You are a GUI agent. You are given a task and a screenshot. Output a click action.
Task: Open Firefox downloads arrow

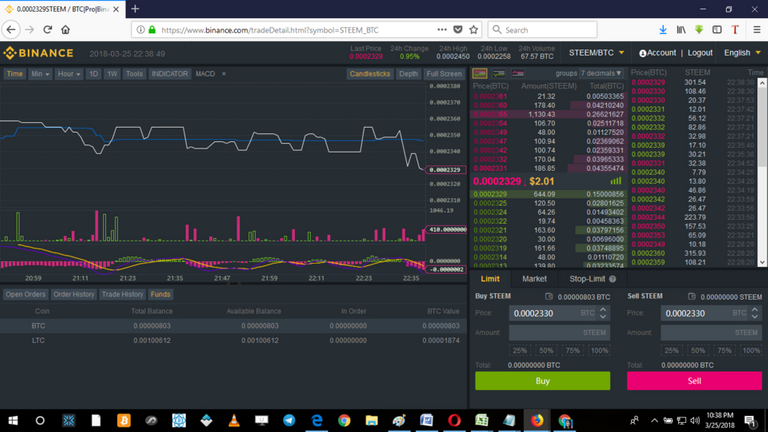click(x=663, y=30)
